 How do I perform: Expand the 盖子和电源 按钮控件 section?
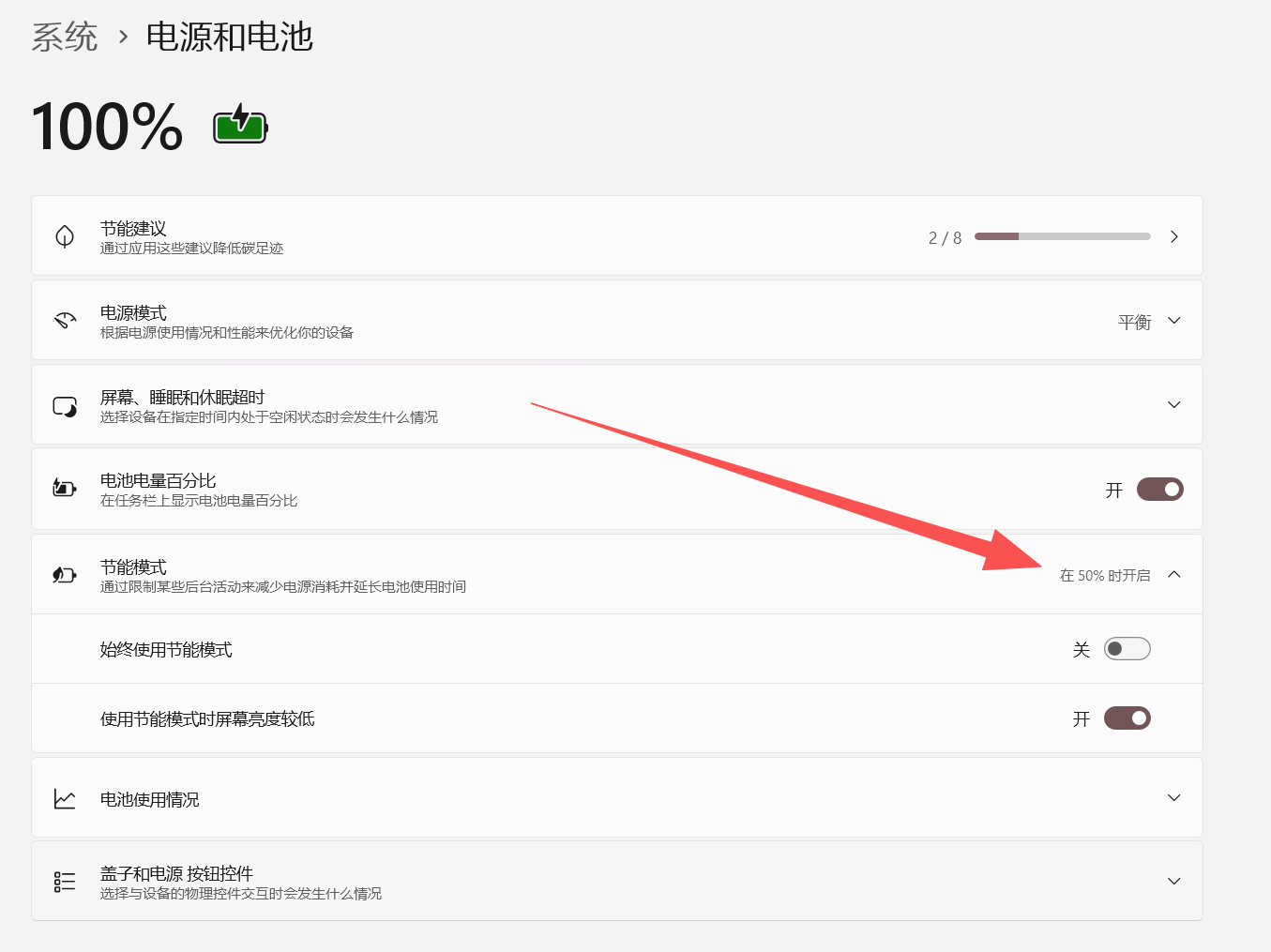[x=1174, y=882]
